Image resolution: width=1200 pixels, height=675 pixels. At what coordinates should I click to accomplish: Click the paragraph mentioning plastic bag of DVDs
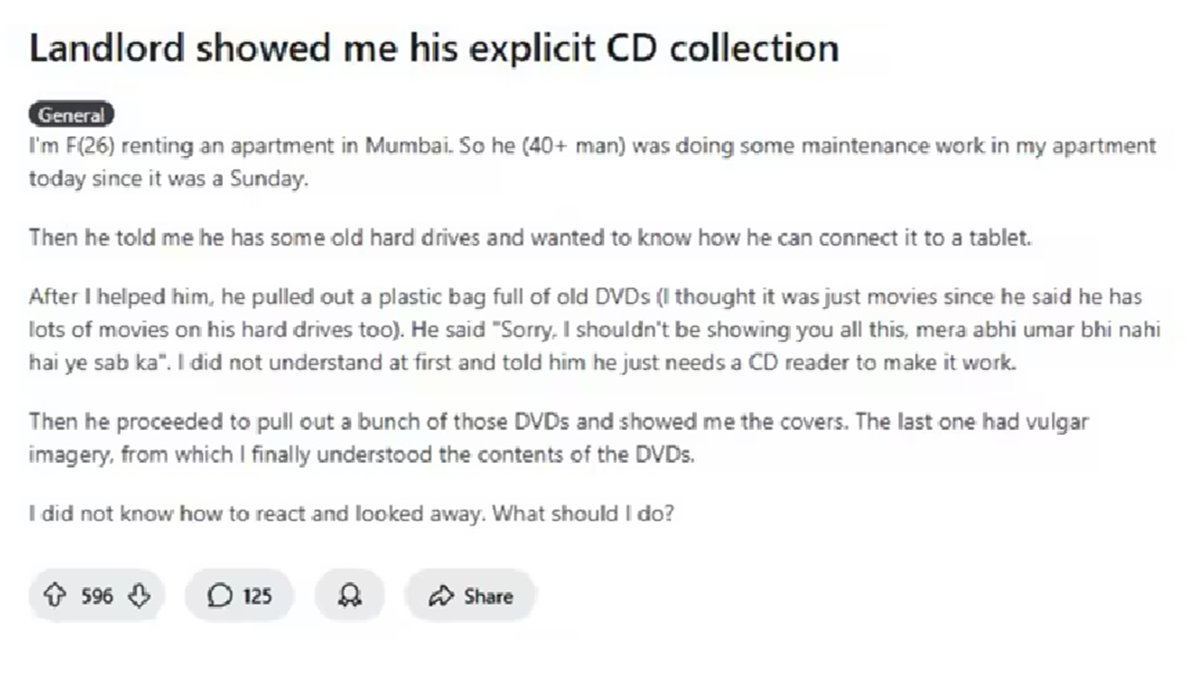[585, 331]
